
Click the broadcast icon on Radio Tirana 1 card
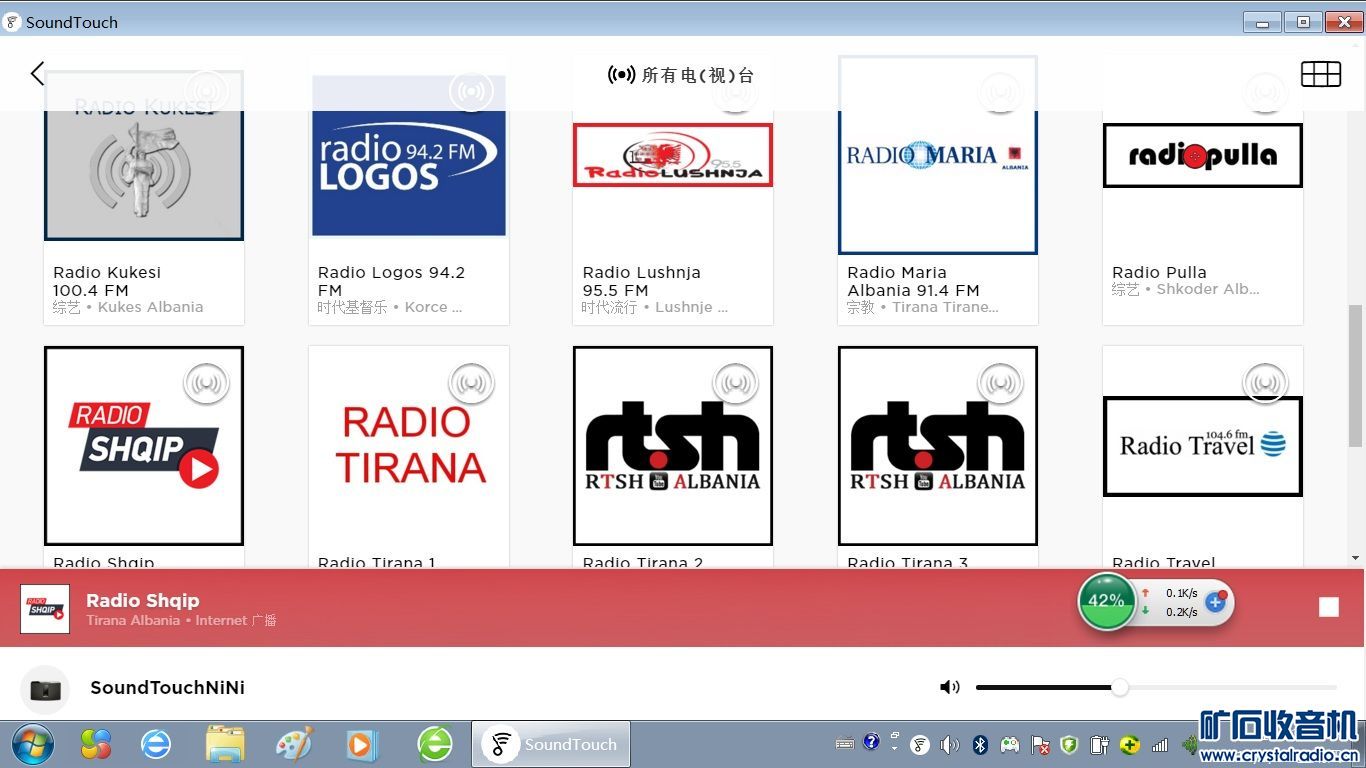pos(471,382)
